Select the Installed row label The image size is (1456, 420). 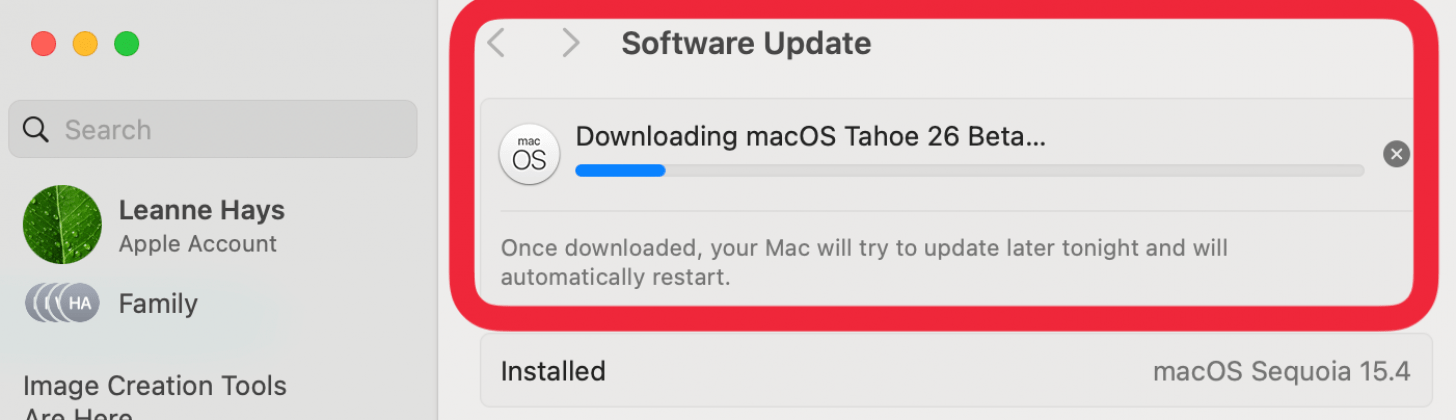[553, 372]
